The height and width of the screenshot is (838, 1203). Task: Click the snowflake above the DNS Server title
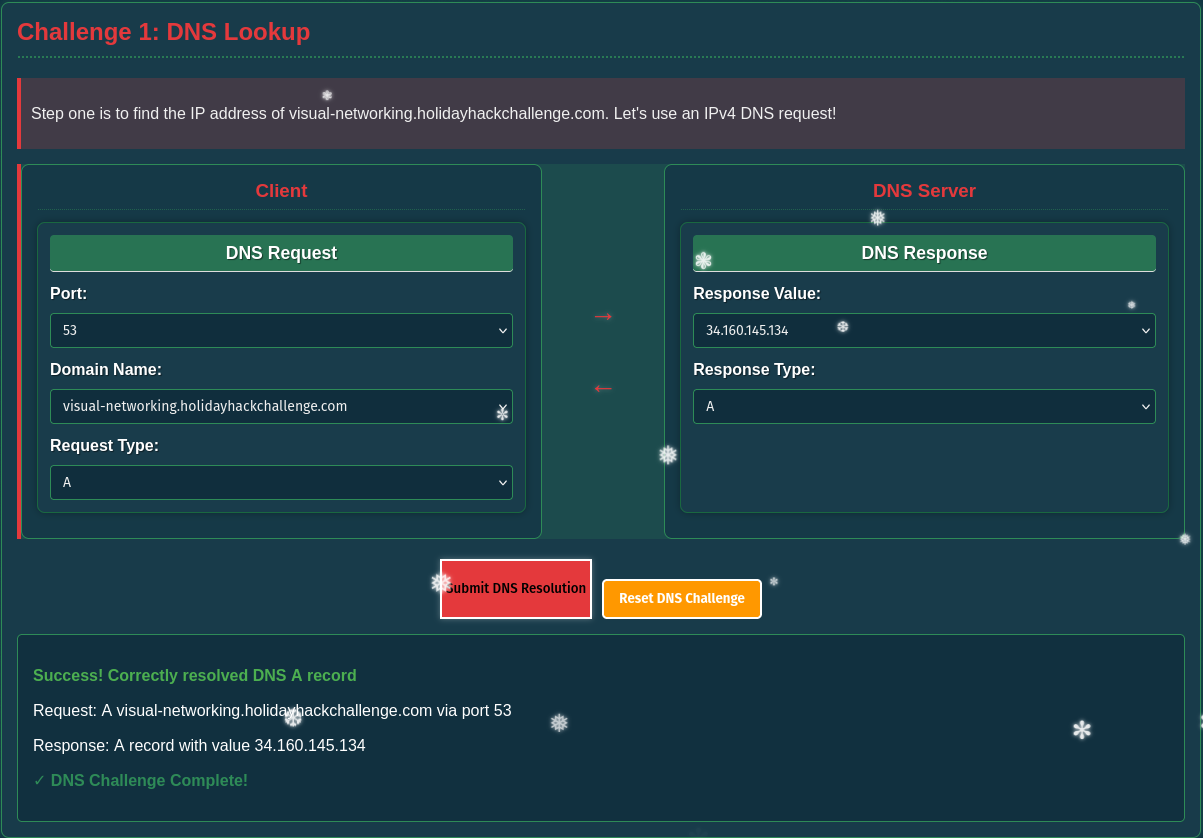(x=876, y=217)
